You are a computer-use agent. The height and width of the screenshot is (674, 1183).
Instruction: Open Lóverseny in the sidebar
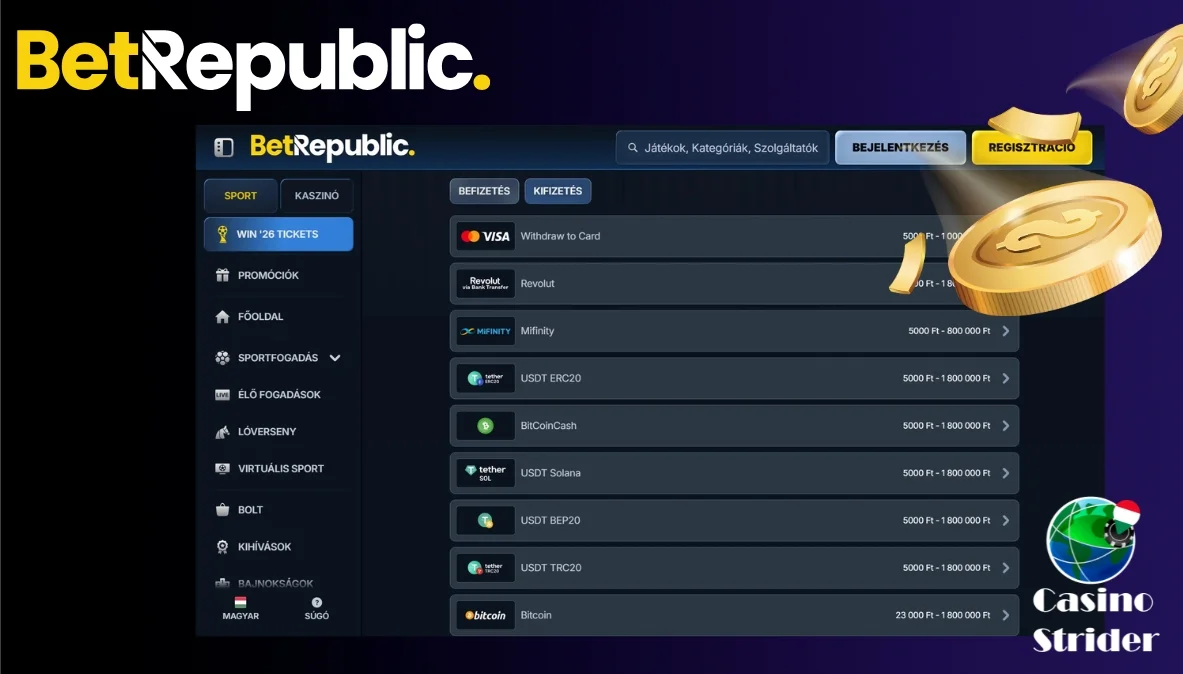[267, 432]
